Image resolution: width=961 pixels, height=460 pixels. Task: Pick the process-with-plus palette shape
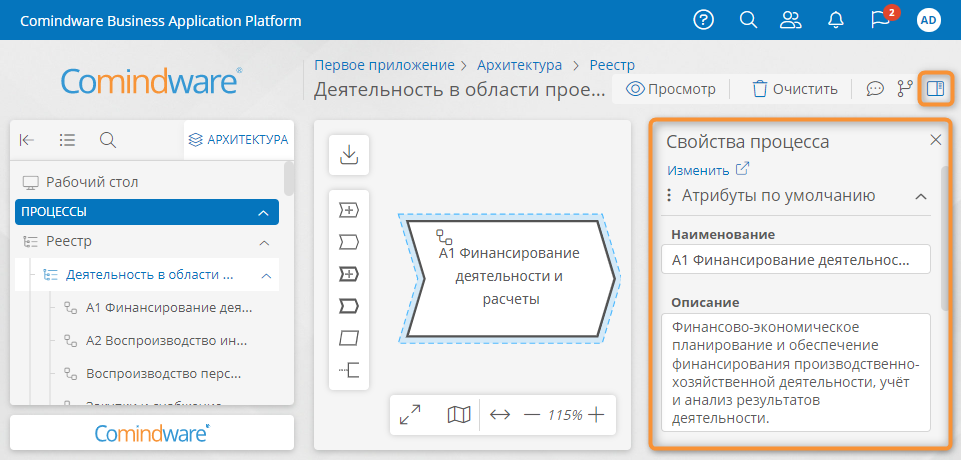point(349,211)
